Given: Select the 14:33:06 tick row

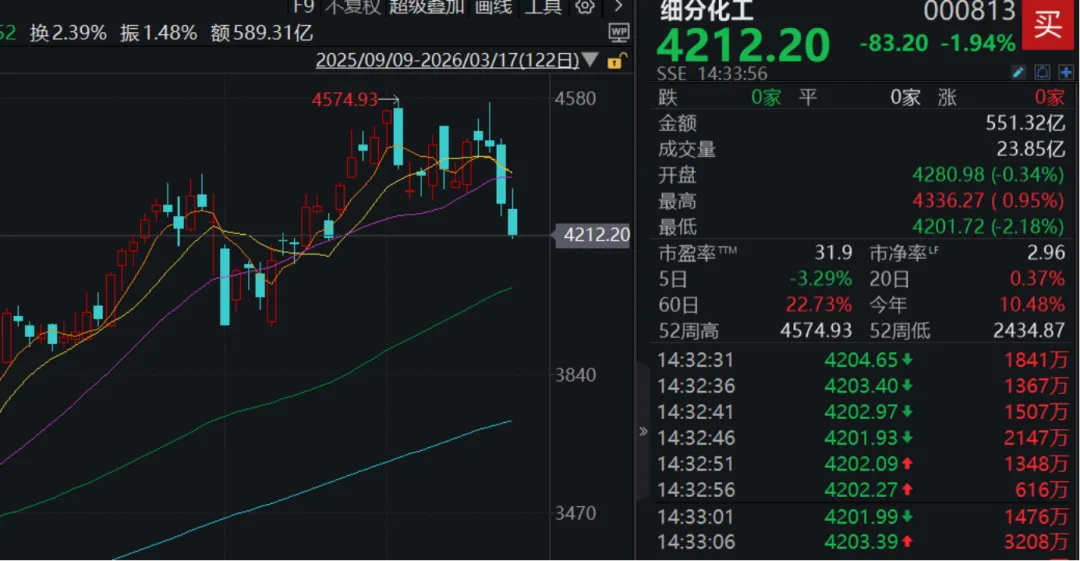Looking at the screenshot, I should pyautogui.click(x=862, y=542).
